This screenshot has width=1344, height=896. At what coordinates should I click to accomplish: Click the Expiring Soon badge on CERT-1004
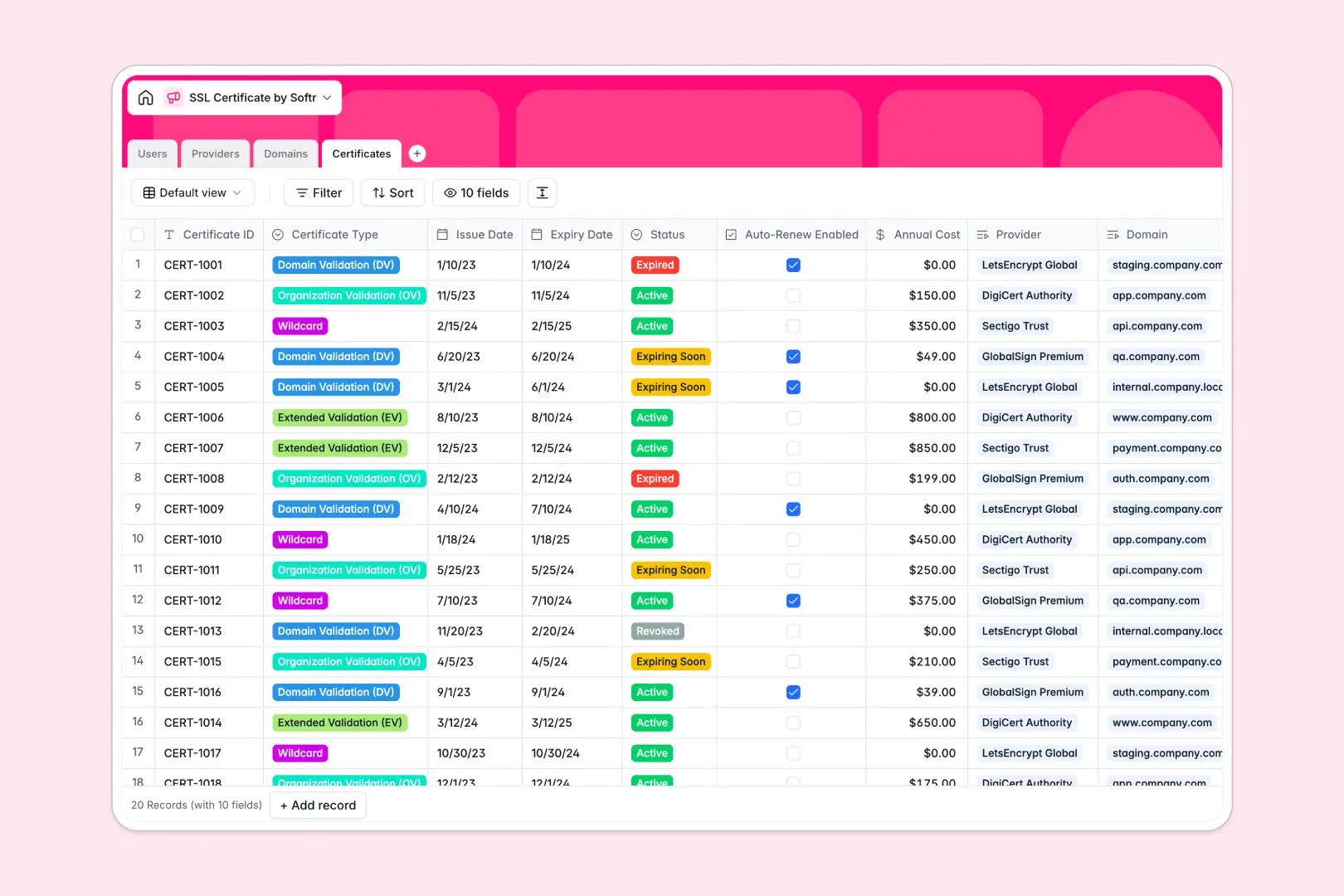pyautogui.click(x=670, y=356)
